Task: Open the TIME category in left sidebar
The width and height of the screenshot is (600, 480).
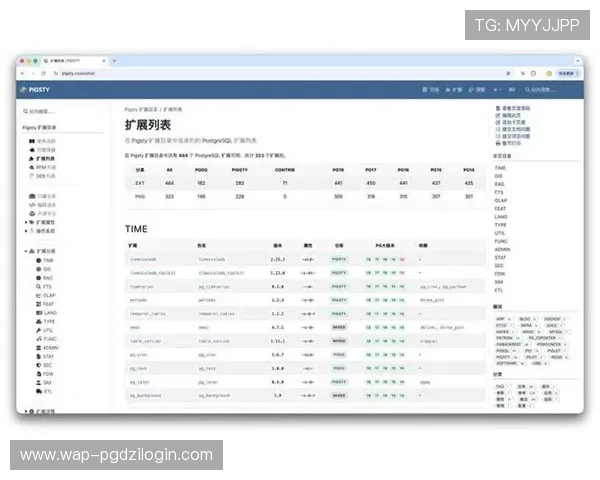Action: (48, 260)
